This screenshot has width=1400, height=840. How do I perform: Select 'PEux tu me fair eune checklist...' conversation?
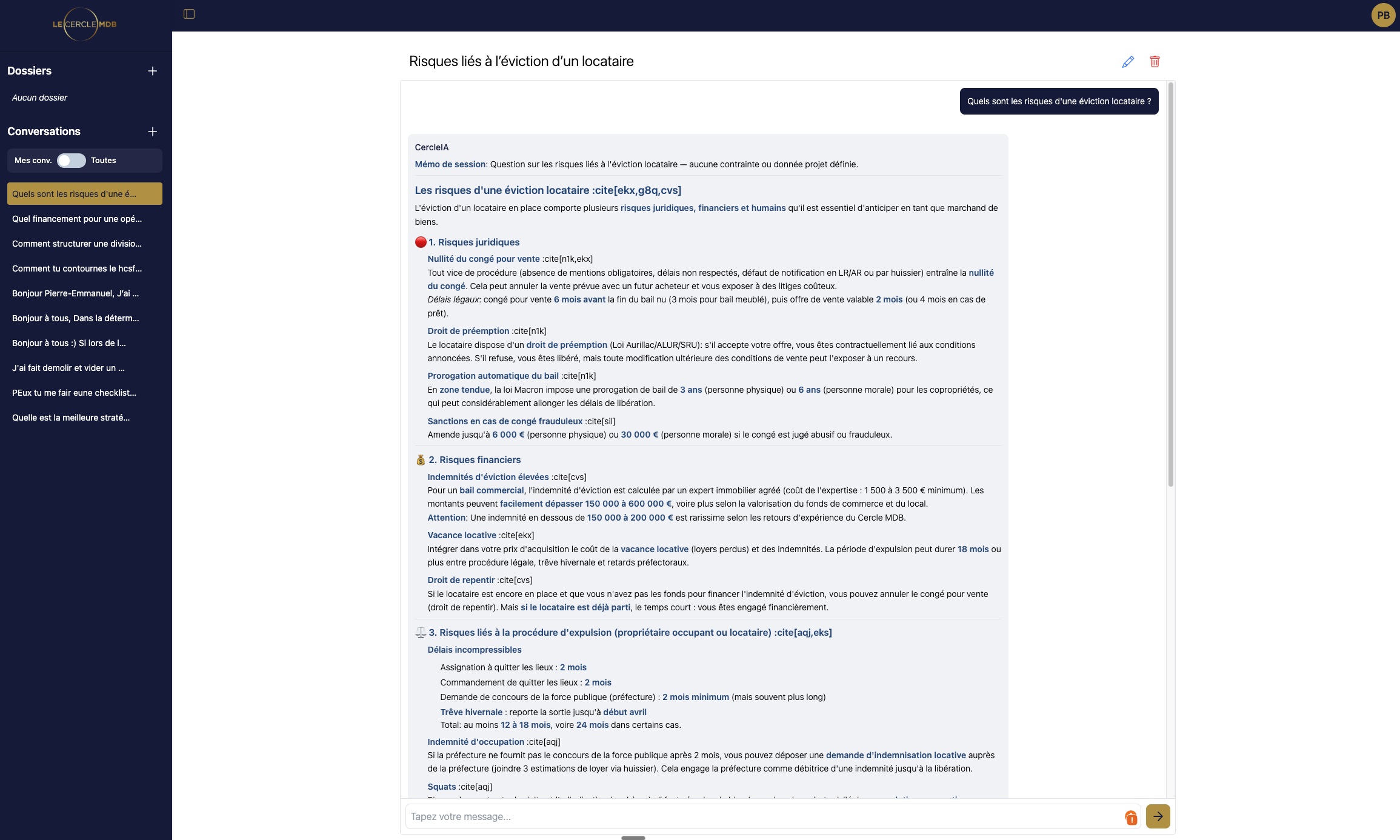[74, 393]
